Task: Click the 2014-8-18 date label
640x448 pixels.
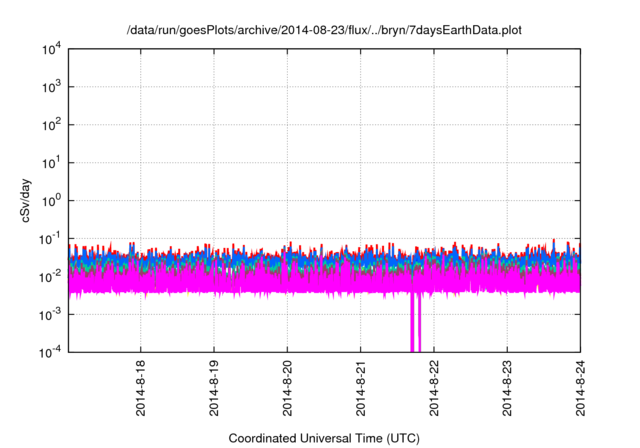Action: [x=141, y=388]
